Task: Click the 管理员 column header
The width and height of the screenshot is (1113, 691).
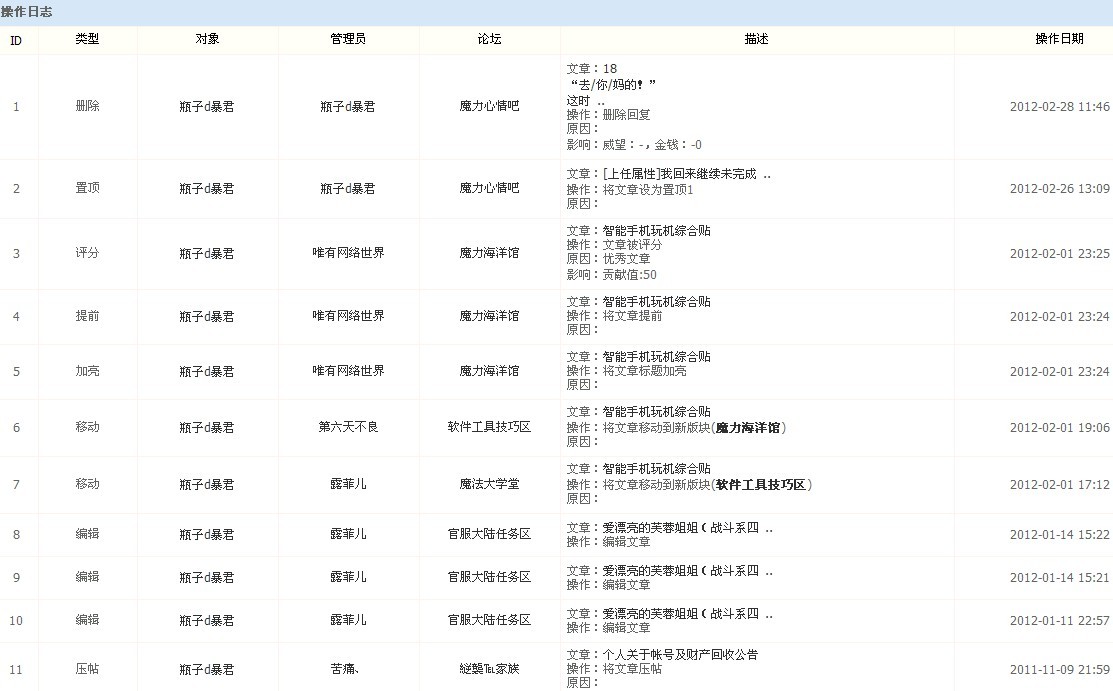Action: point(348,39)
